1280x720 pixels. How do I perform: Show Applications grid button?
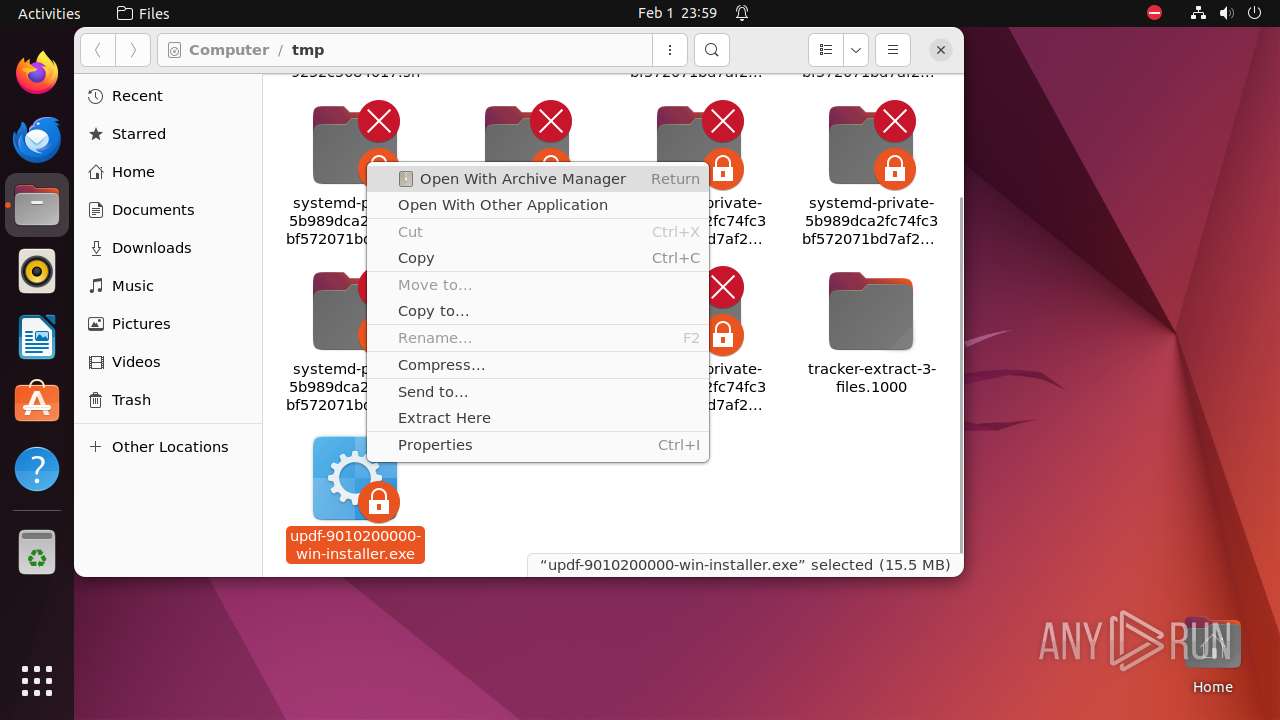tap(37, 680)
